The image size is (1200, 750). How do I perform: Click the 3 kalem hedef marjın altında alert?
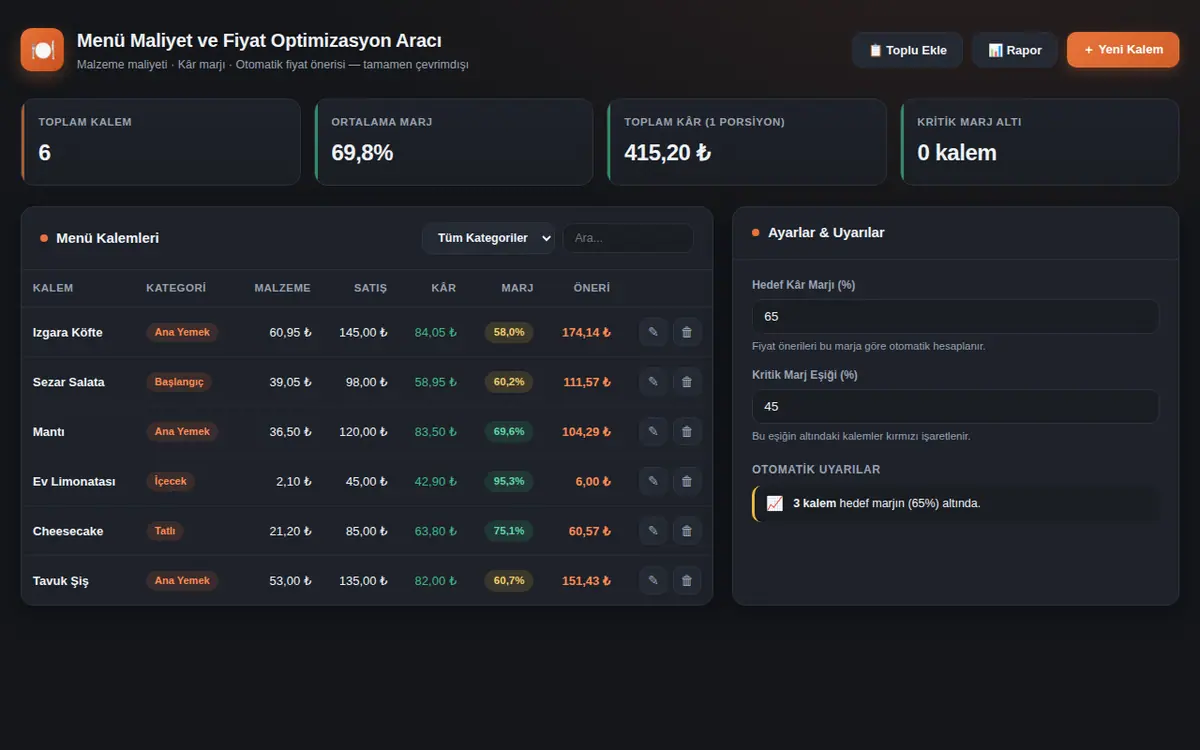tap(955, 503)
